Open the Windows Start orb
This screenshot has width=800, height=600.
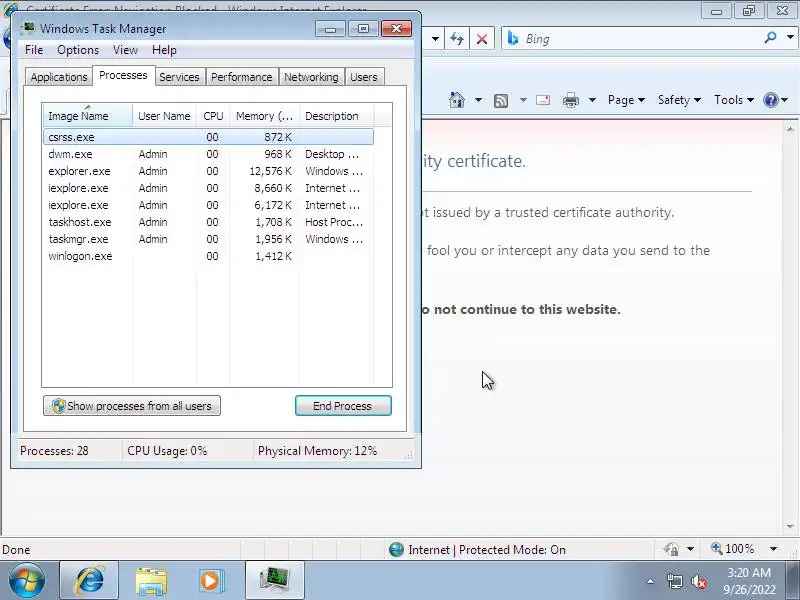pyautogui.click(x=26, y=581)
